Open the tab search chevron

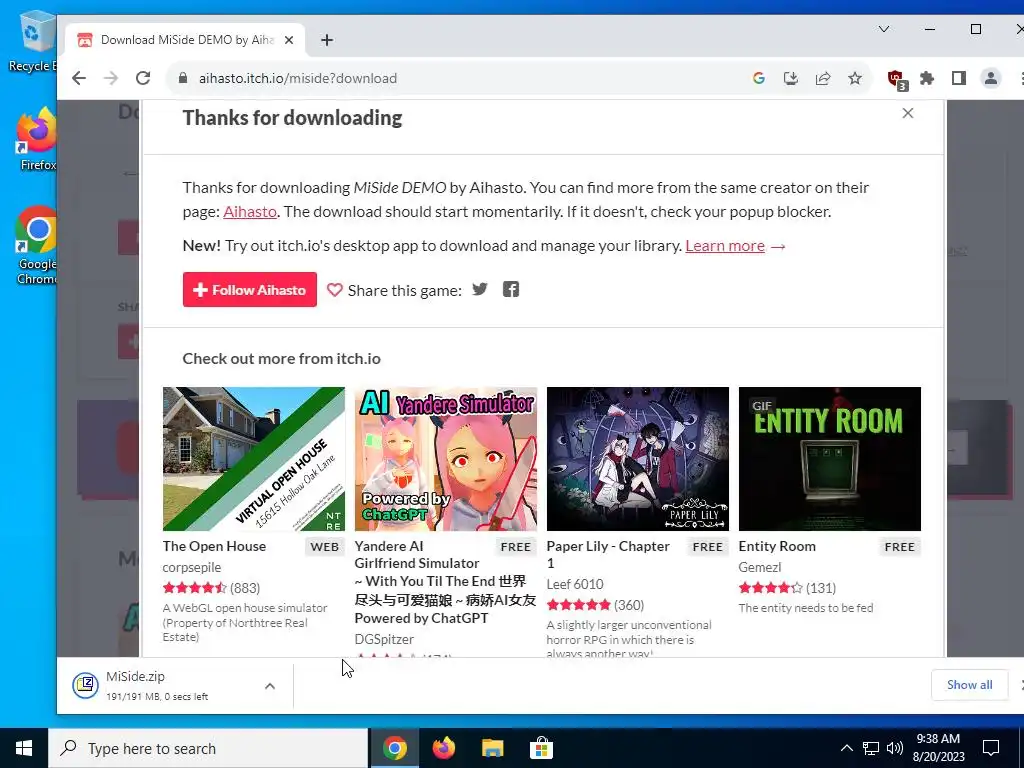pyautogui.click(x=884, y=29)
